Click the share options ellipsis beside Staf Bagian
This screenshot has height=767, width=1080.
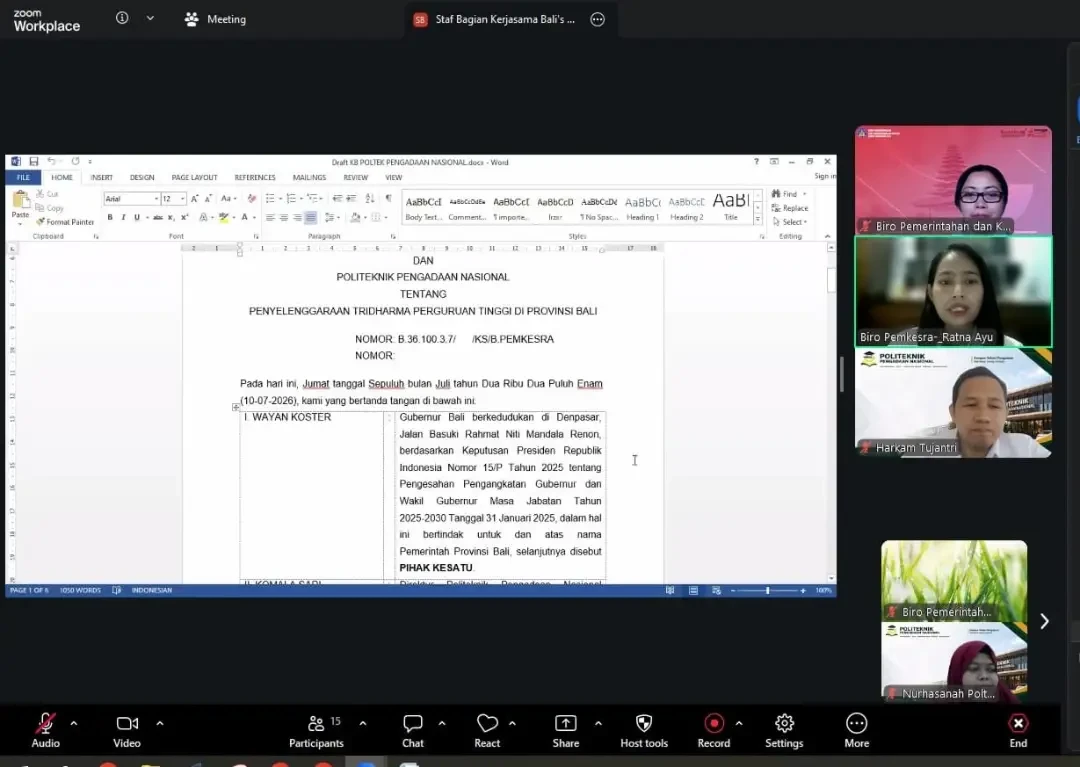(x=597, y=19)
